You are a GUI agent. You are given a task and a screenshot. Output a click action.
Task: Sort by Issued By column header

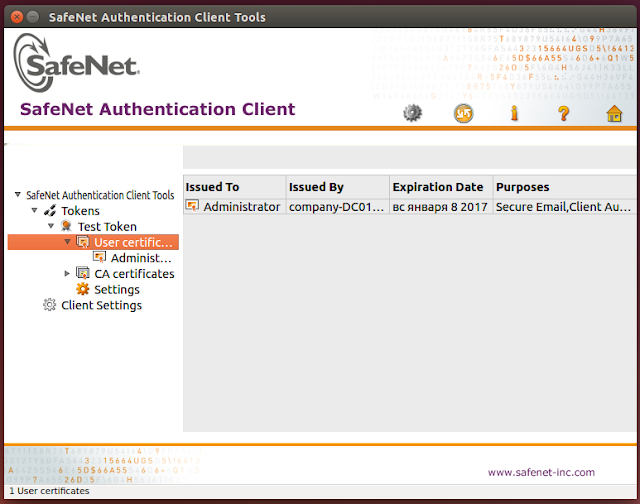coord(338,187)
